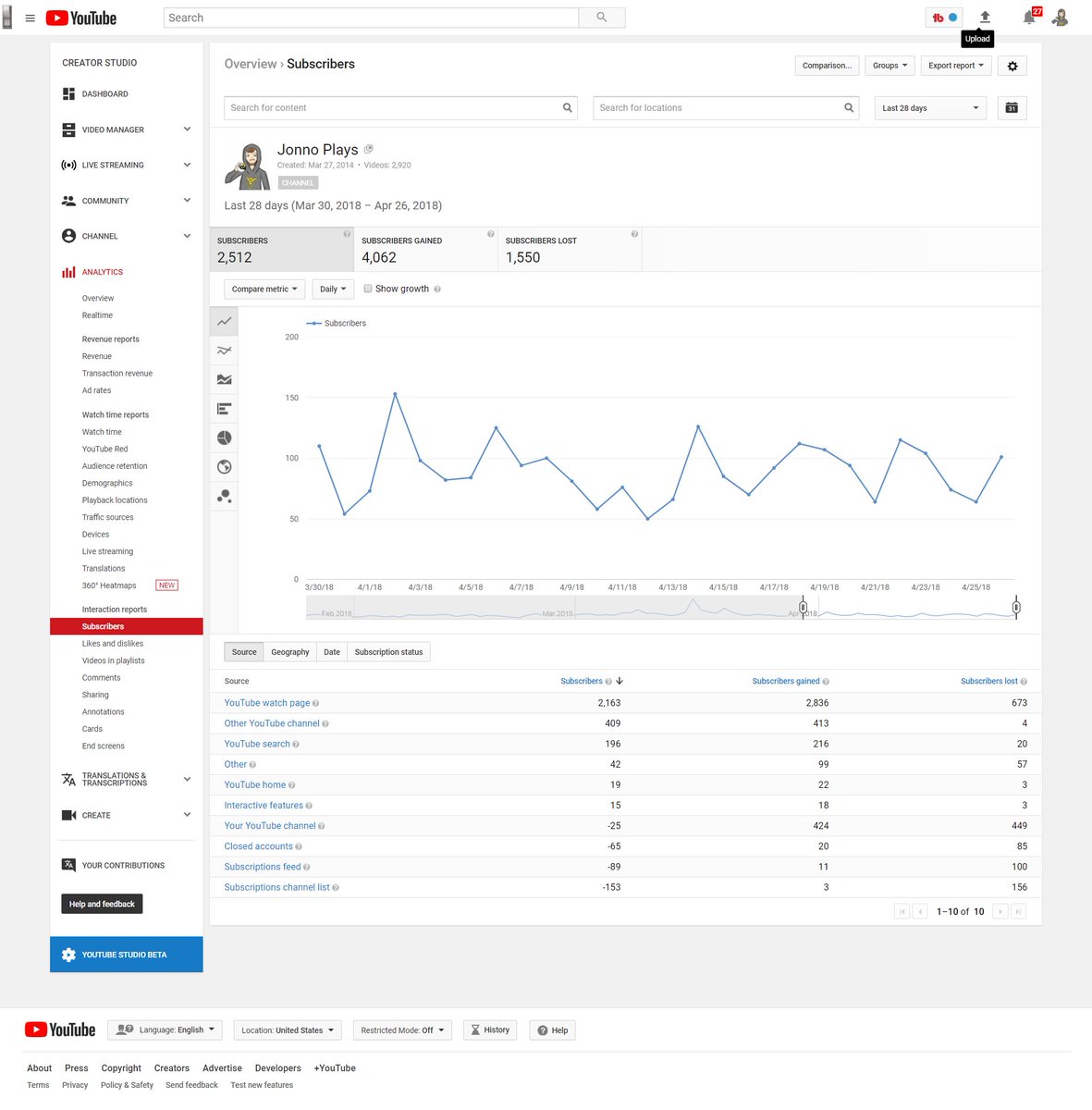Open the Compare metric dropdown
The image size is (1092, 1110).
click(x=264, y=290)
